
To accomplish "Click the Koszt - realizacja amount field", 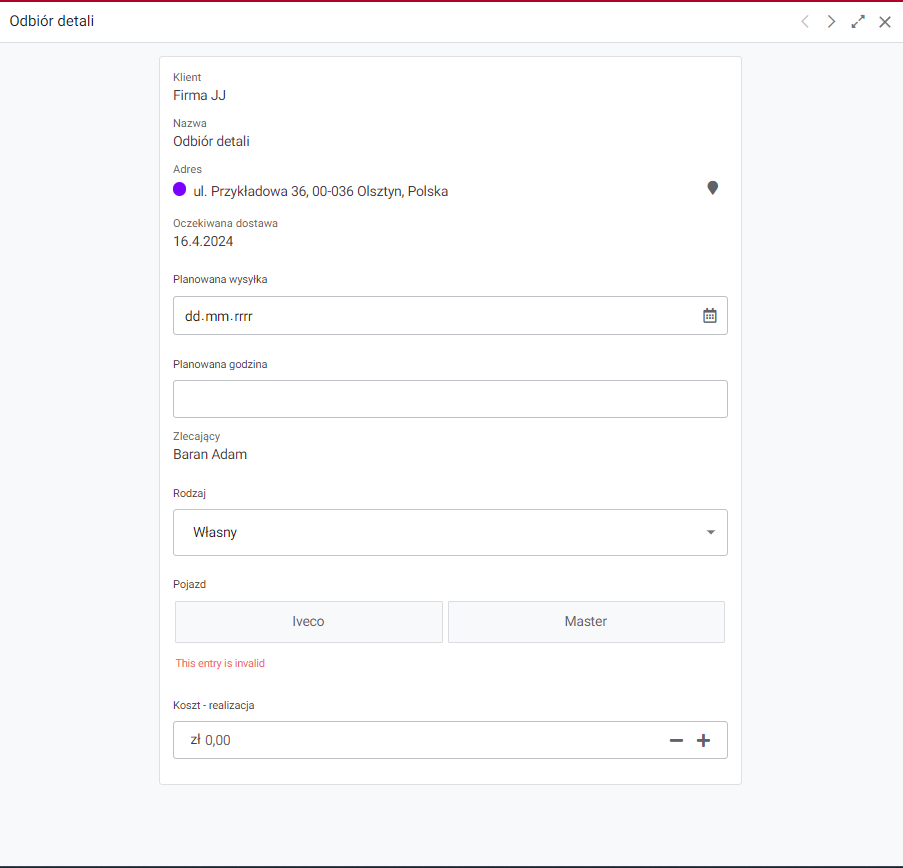I will 420,740.
